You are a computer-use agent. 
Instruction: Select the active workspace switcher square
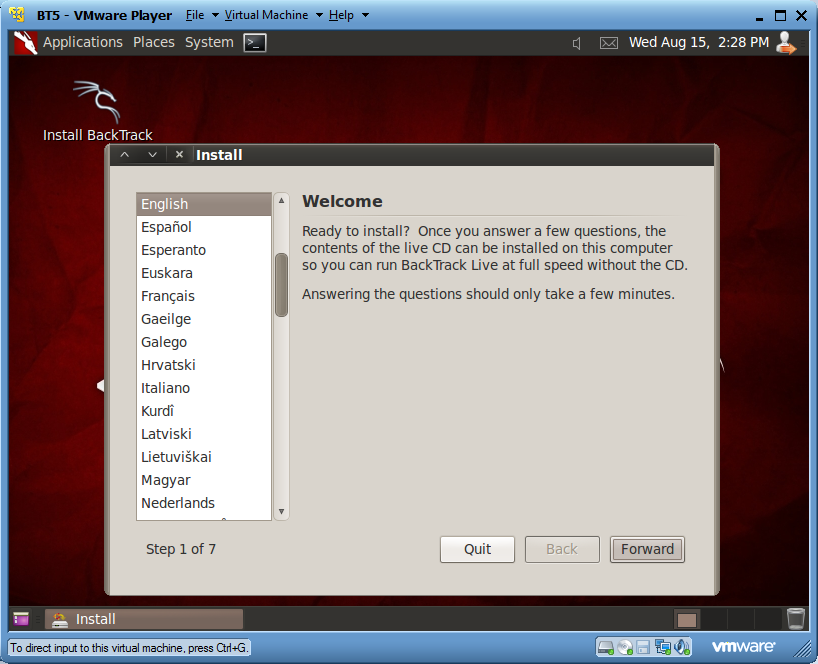click(687, 620)
